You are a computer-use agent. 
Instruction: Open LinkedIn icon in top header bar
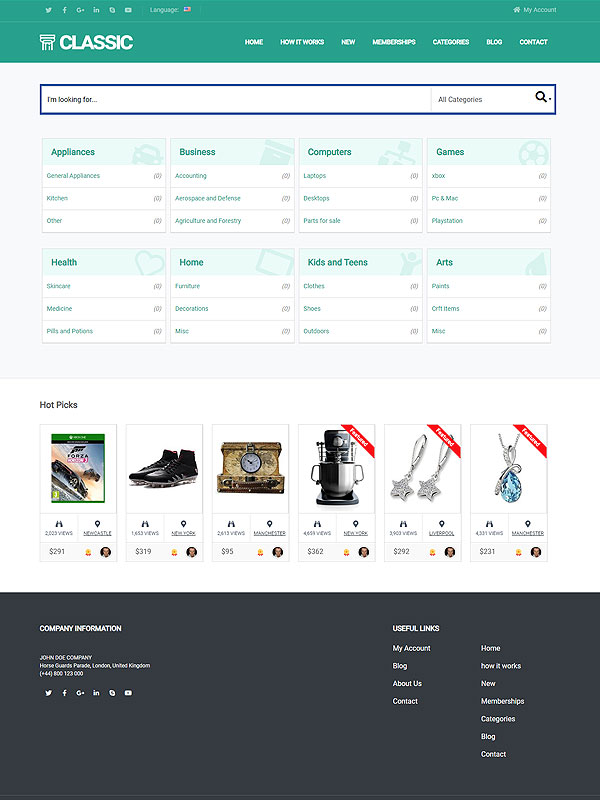click(96, 10)
